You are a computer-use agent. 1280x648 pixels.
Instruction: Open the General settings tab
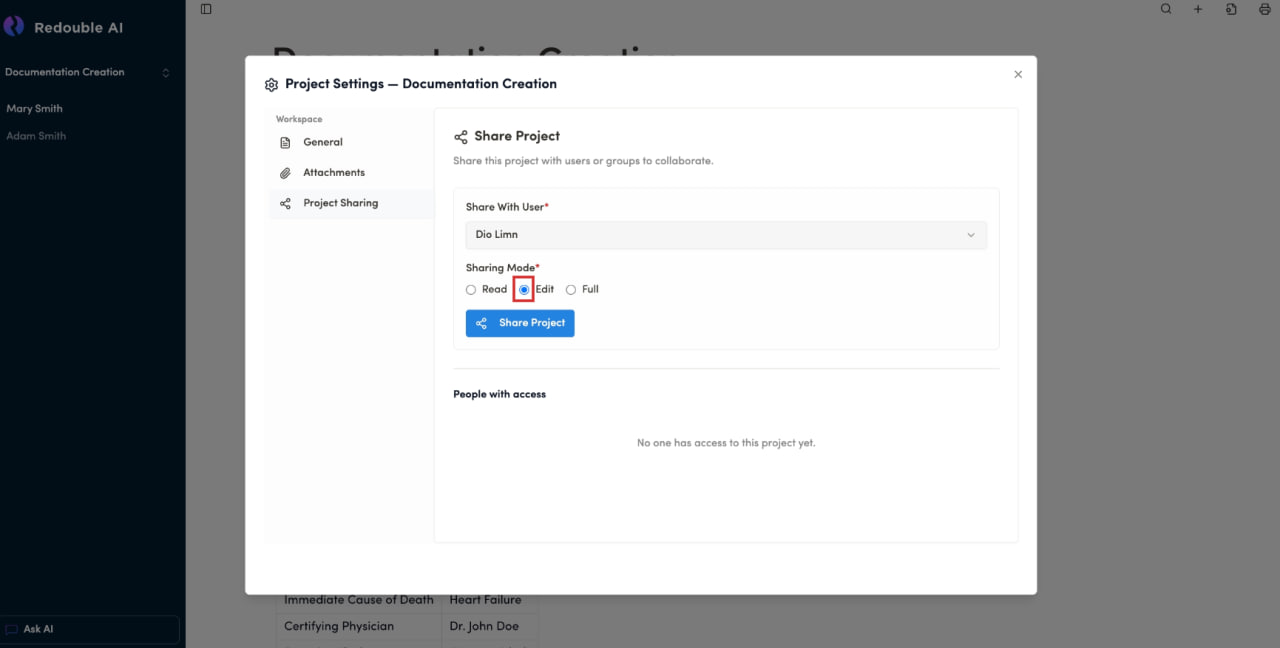click(323, 143)
